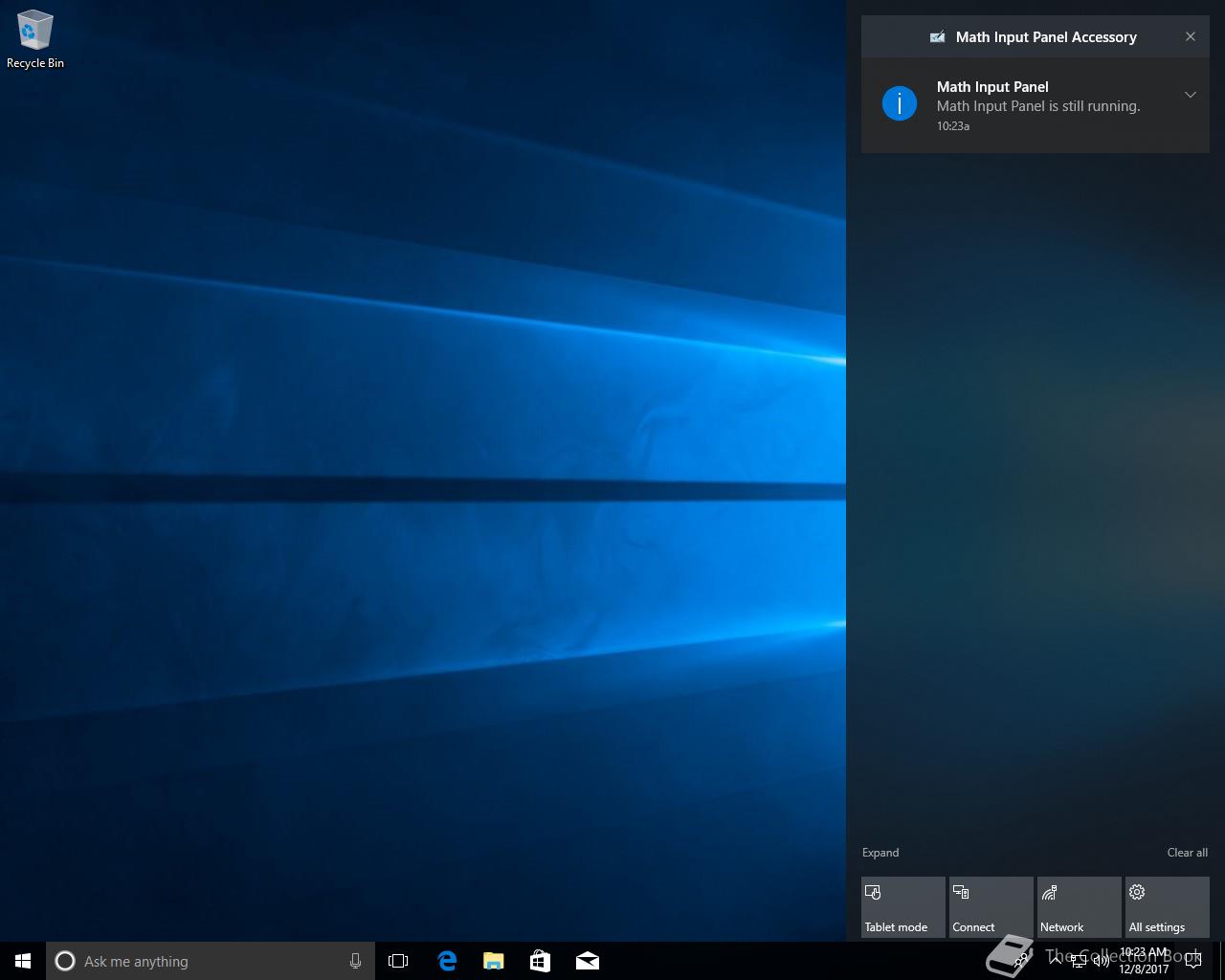Click the Action Center icon in taskbar
1225x980 pixels.
1192,961
